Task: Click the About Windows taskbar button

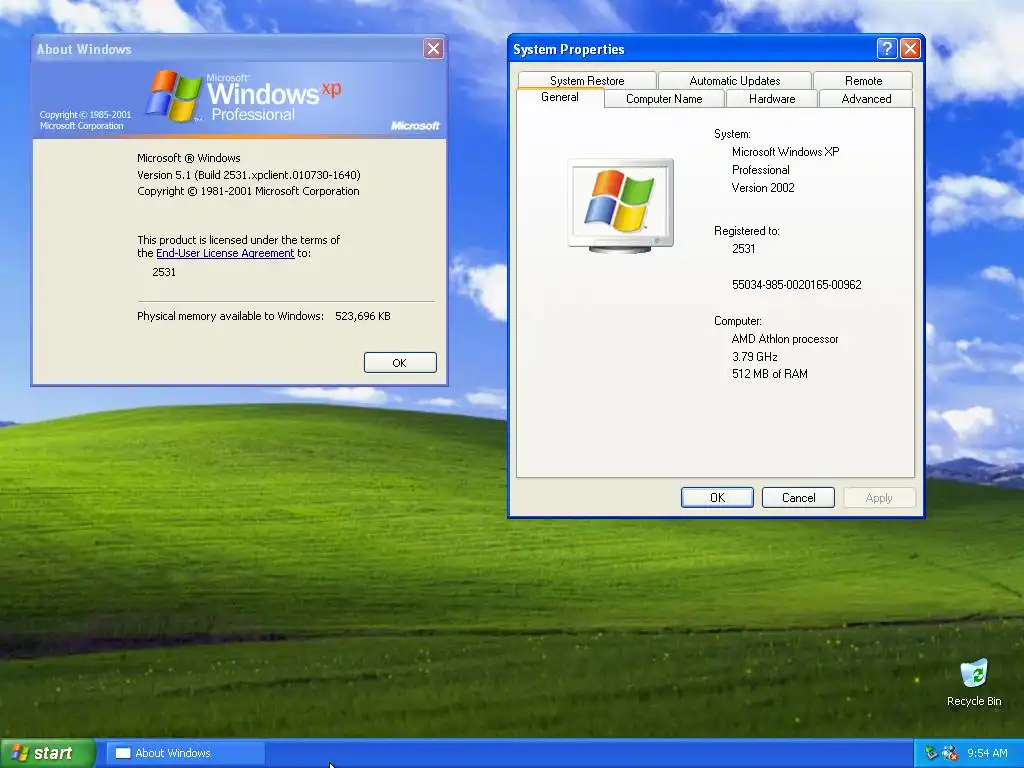Action: (185, 753)
